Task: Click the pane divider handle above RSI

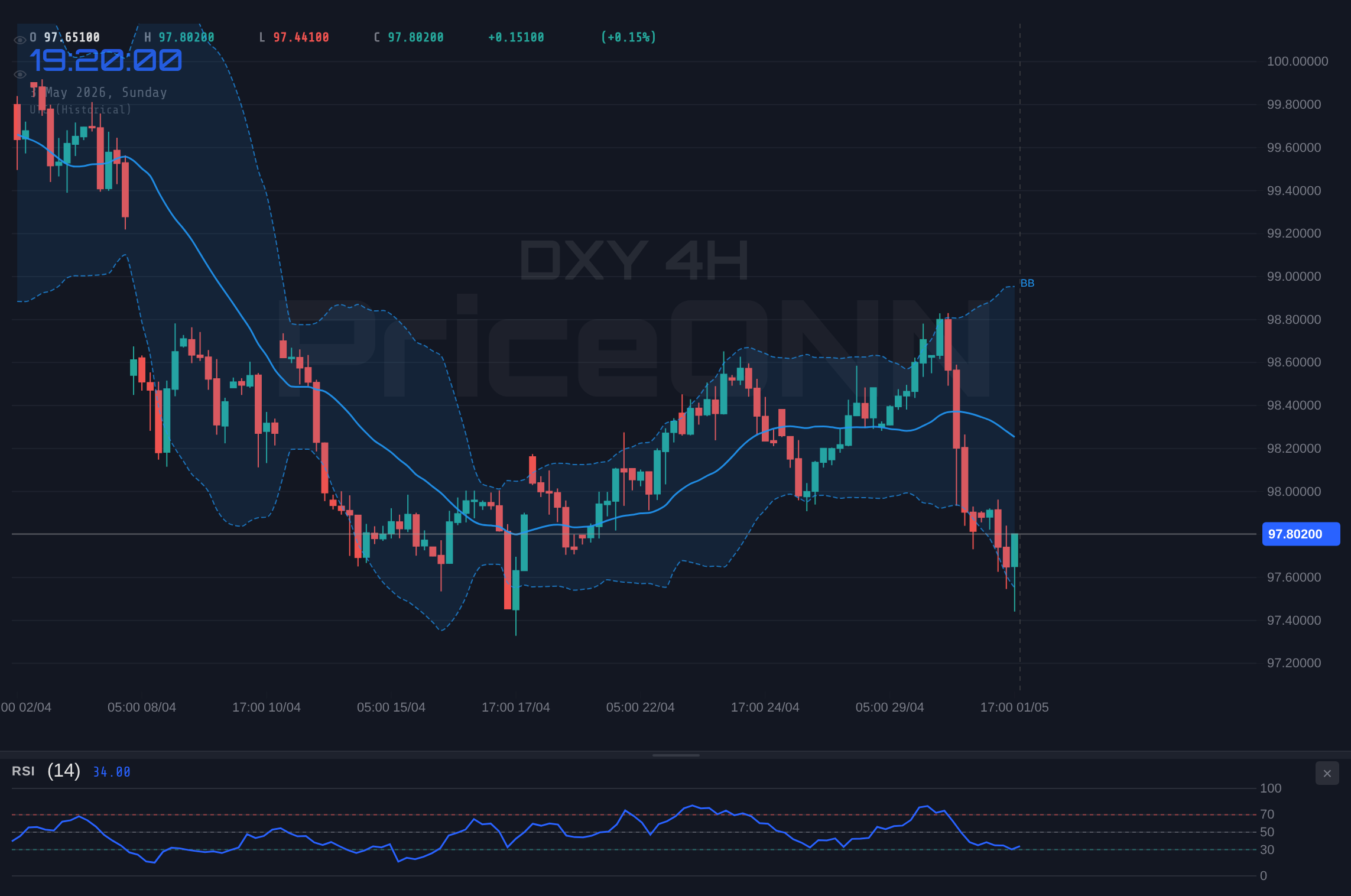Action: (675, 755)
